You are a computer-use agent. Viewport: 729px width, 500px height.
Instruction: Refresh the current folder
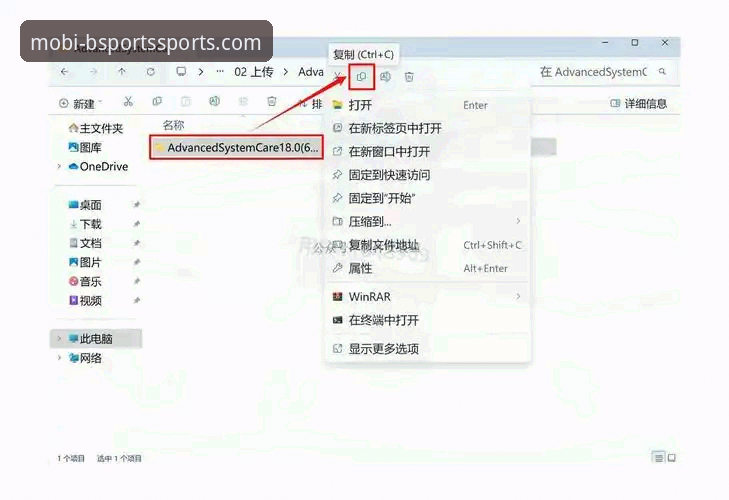[x=151, y=72]
